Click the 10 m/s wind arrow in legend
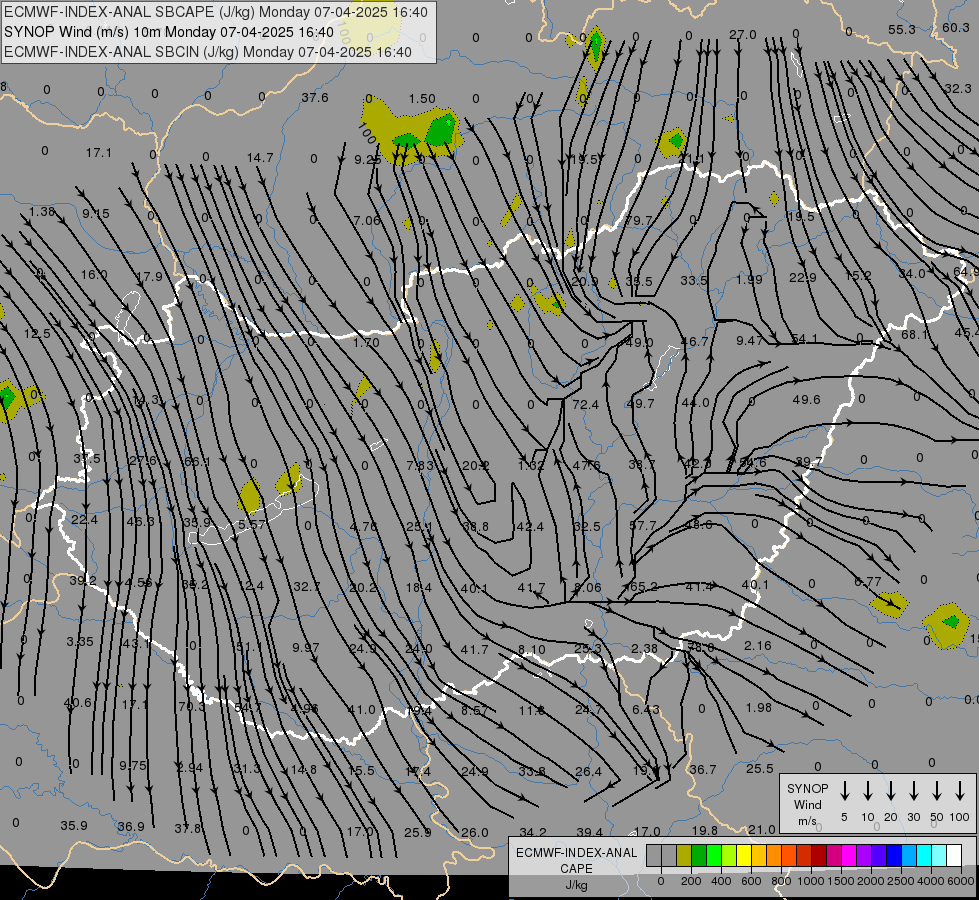979x900 pixels. pos(867,790)
